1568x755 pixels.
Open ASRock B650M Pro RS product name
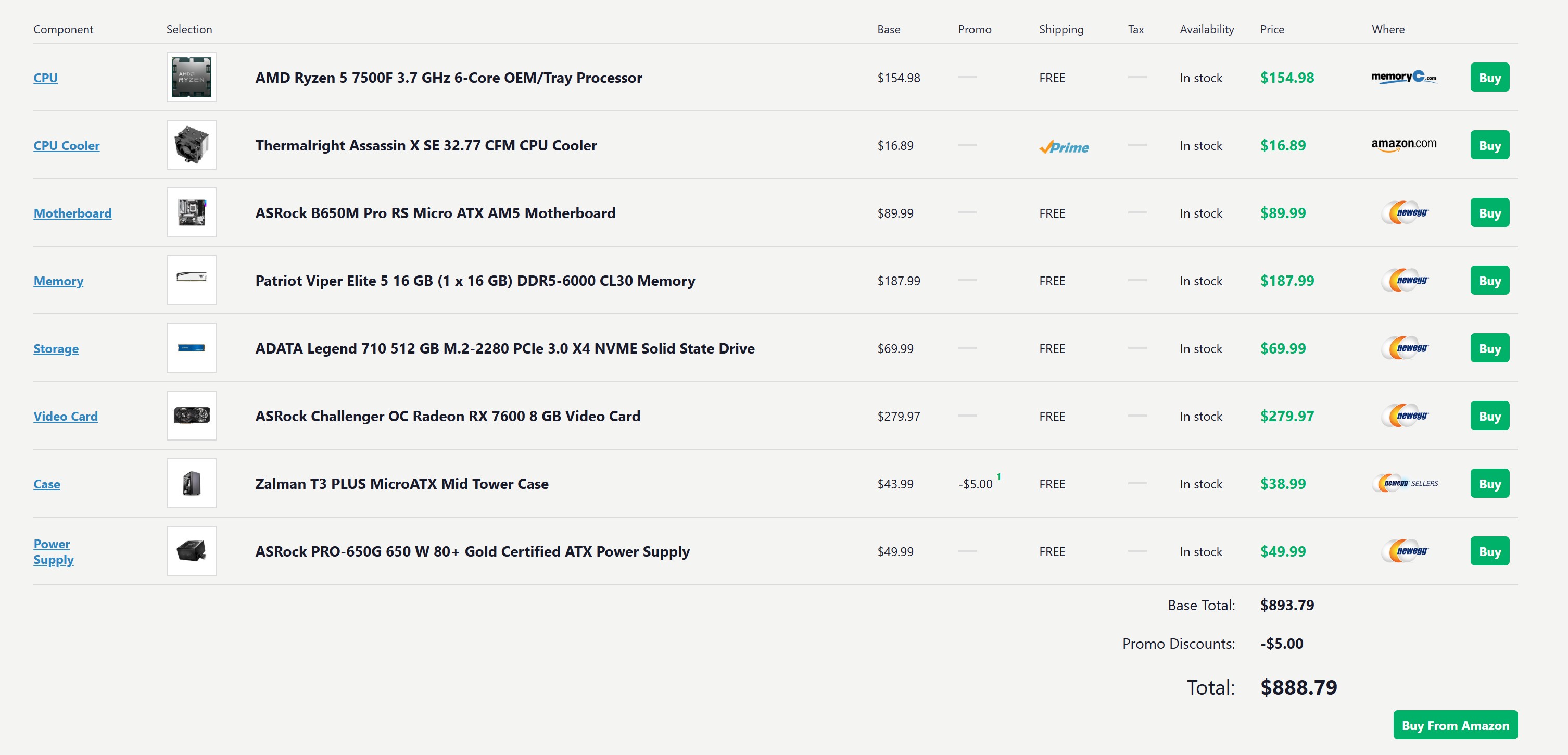click(x=435, y=213)
